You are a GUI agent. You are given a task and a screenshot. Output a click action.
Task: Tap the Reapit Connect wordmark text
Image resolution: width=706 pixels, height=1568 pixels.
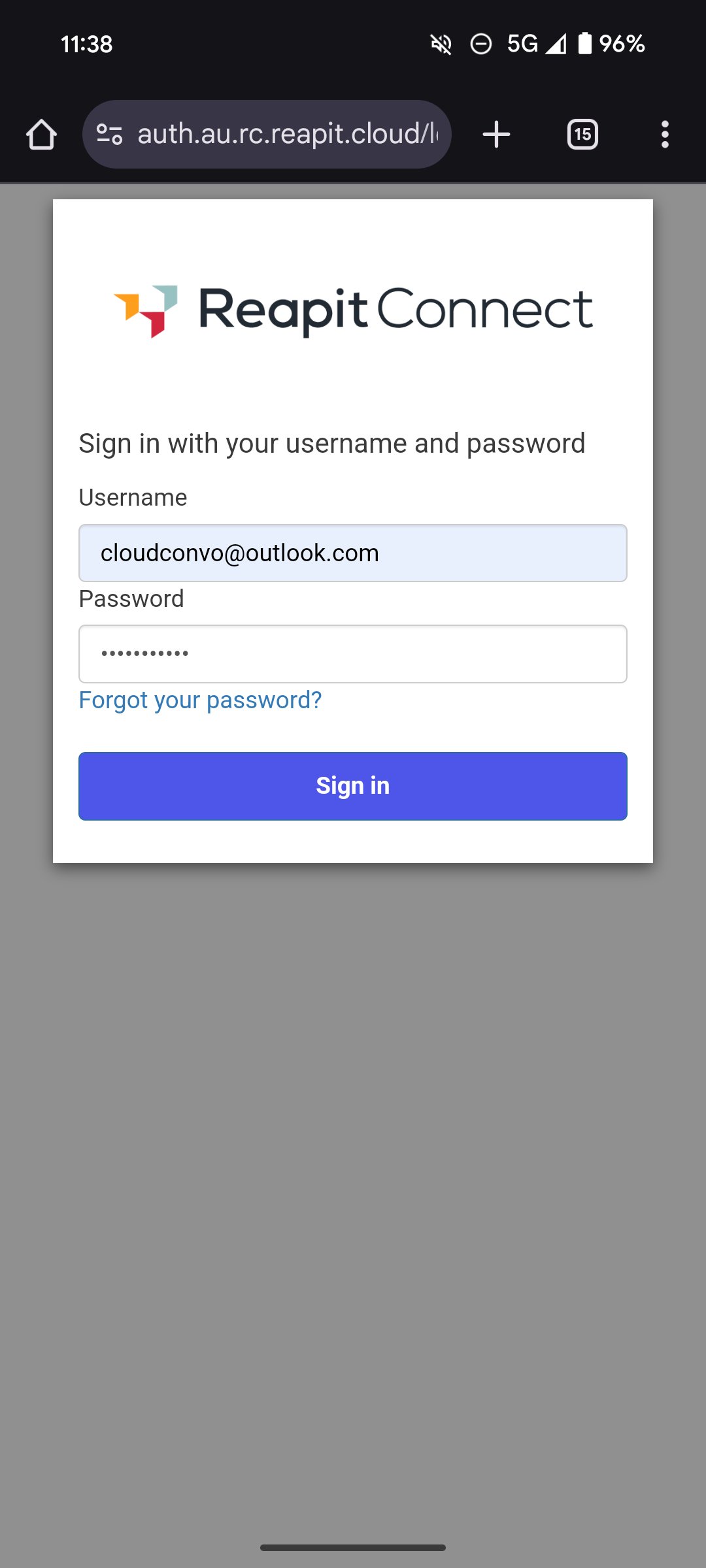click(x=396, y=310)
